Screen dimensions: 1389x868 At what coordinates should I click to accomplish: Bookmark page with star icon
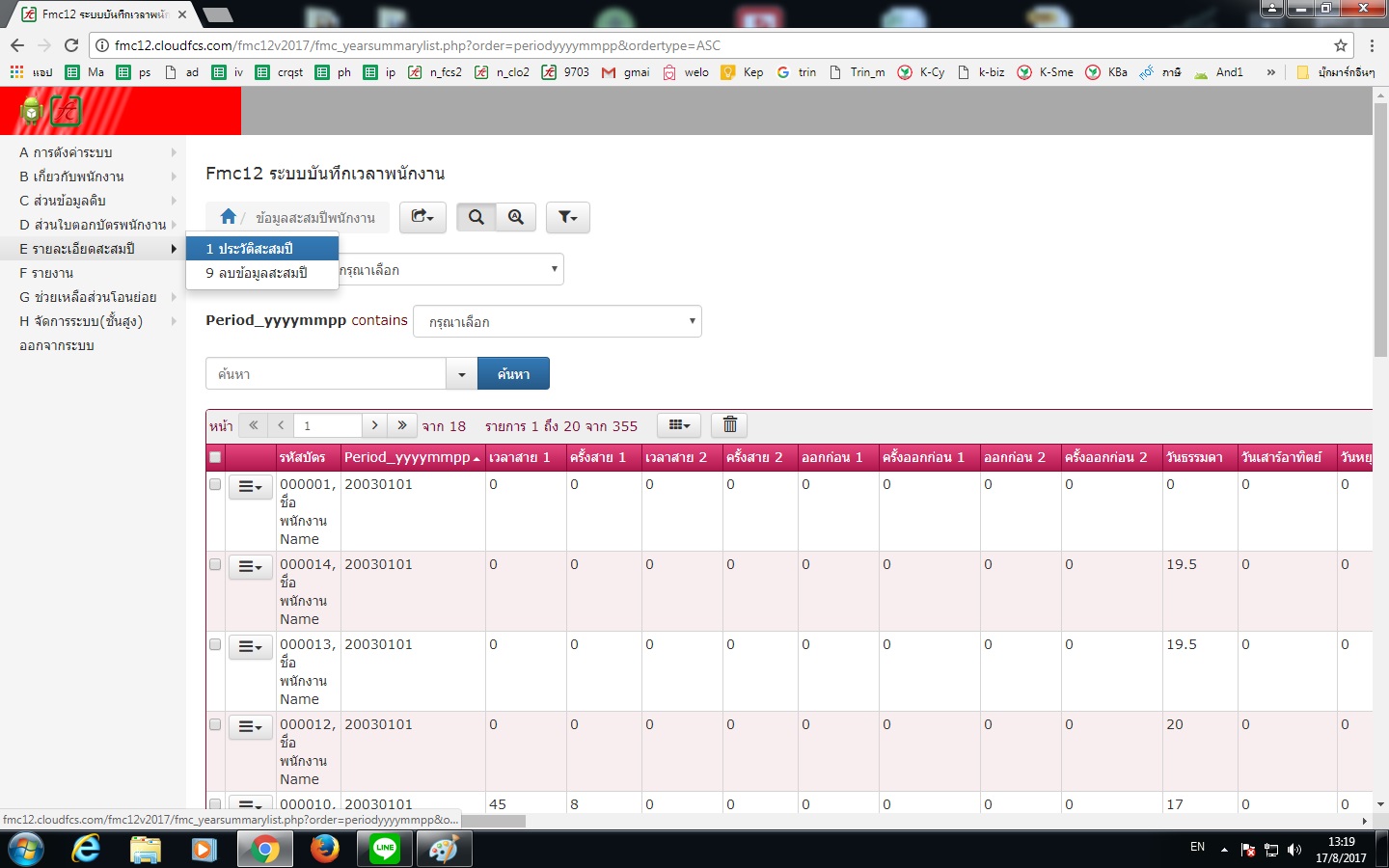tap(1340, 45)
